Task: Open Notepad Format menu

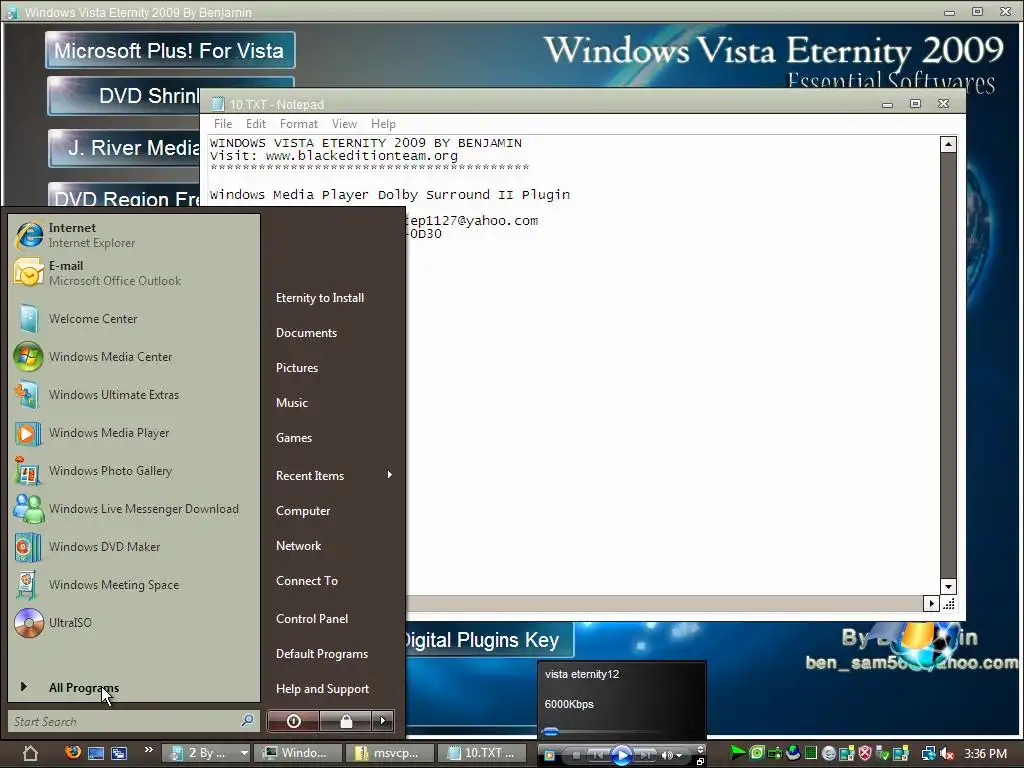Action: [298, 123]
